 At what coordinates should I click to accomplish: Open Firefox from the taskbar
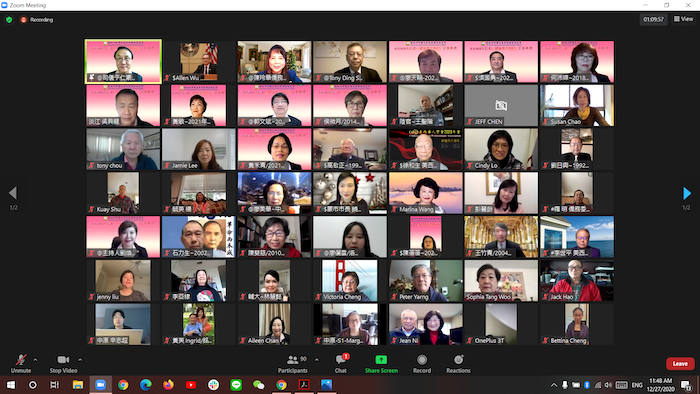pyautogui.click(x=168, y=385)
